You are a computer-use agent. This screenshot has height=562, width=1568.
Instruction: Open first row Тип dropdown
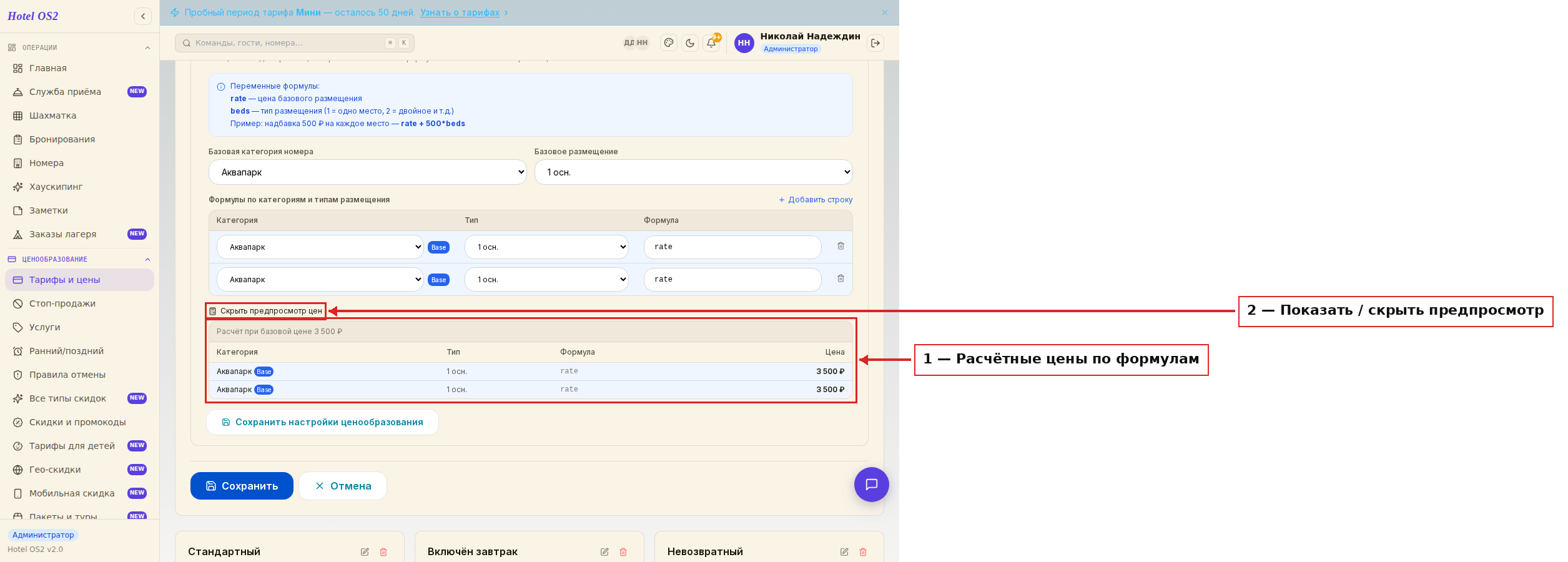tap(546, 247)
